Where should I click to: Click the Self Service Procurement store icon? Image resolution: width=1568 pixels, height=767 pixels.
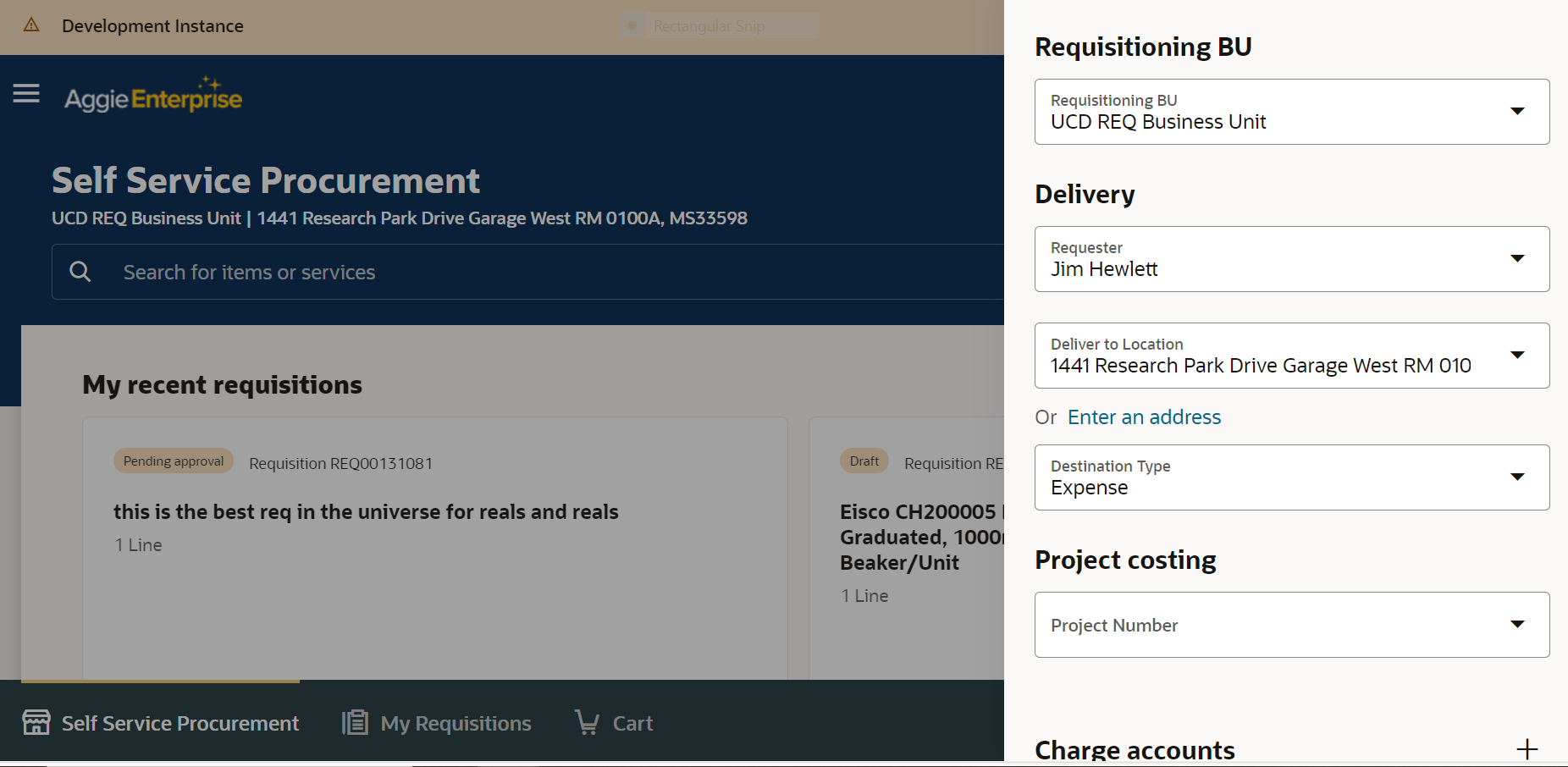tap(36, 722)
